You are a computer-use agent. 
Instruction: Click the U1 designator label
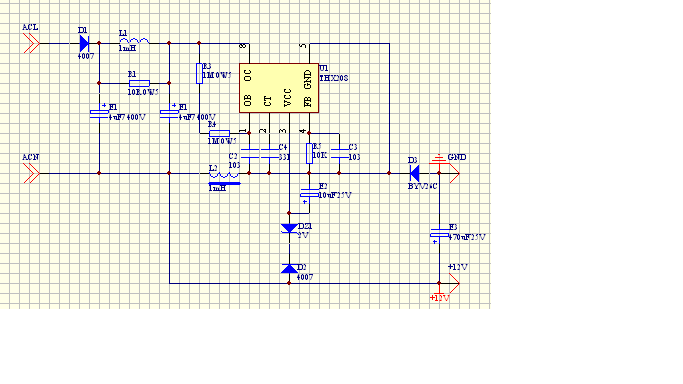pos(324,68)
